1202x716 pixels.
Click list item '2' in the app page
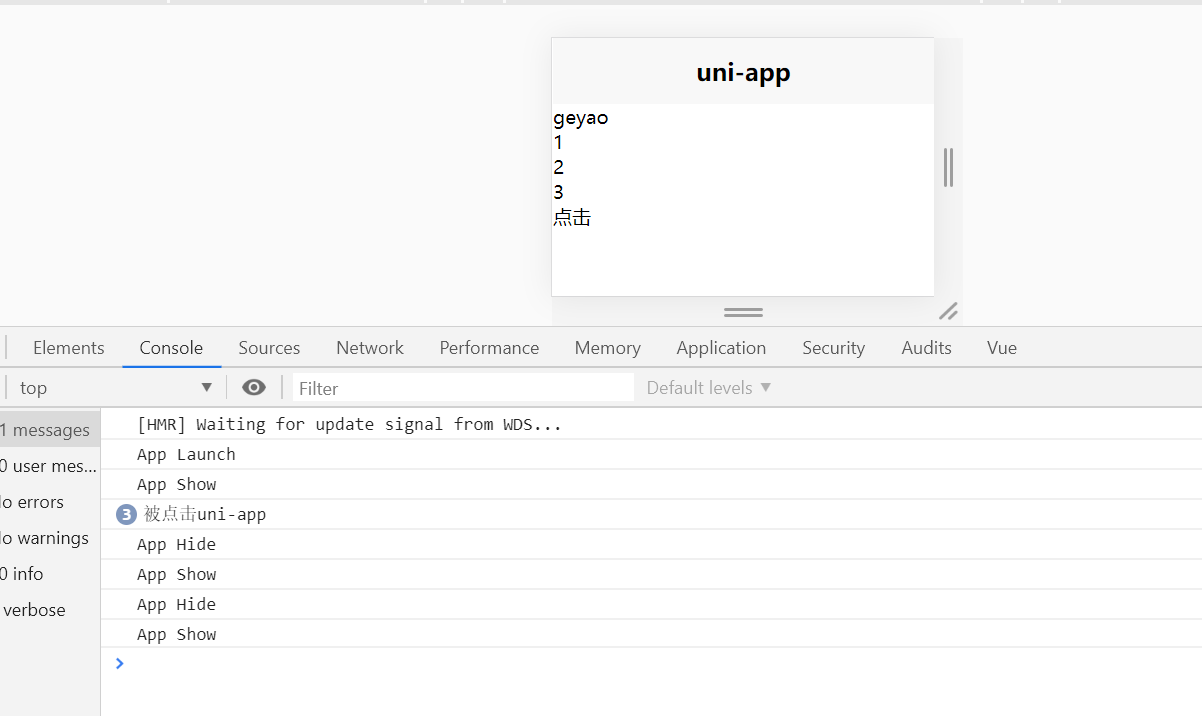[558, 168]
